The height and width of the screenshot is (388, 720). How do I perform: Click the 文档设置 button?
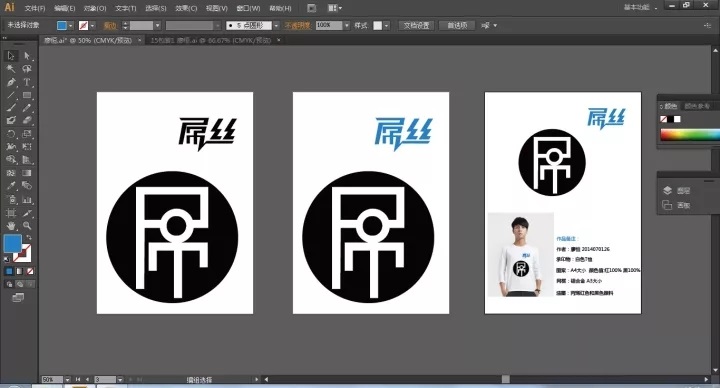[x=416, y=26]
